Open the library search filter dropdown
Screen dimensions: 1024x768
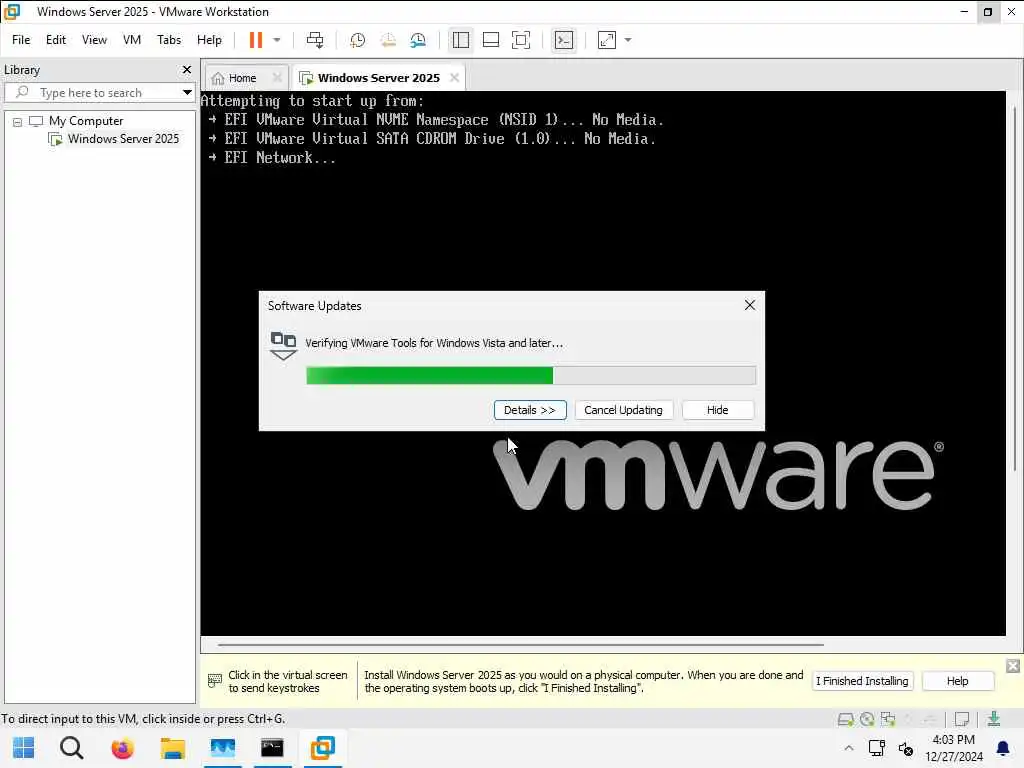(187, 93)
